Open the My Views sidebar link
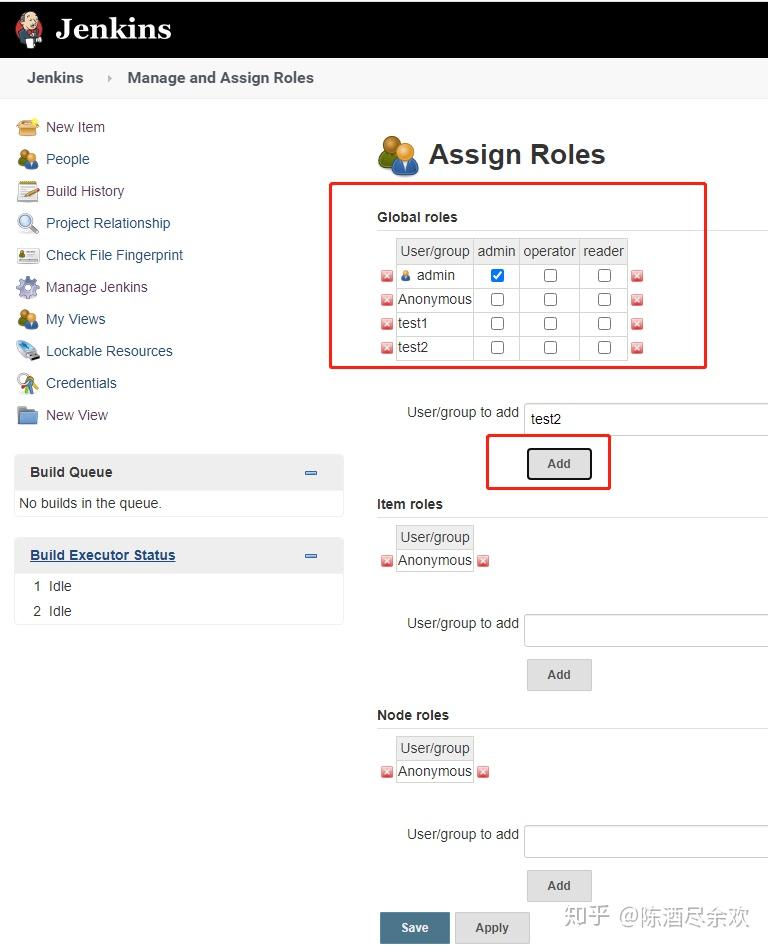 [75, 319]
